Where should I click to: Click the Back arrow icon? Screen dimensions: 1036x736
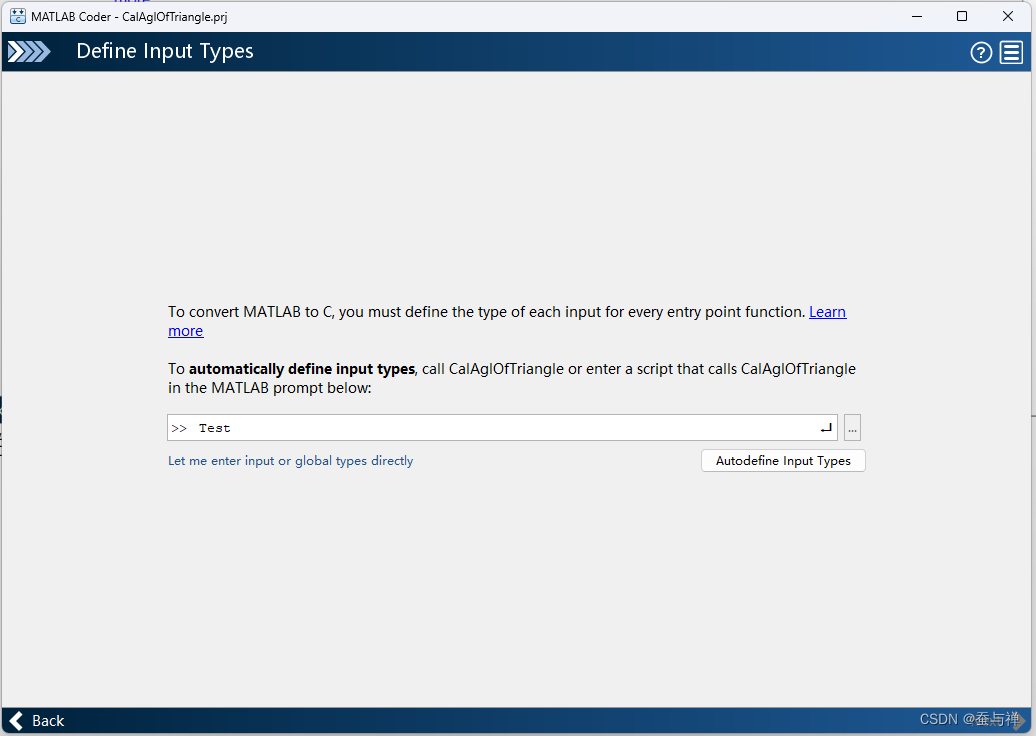point(17,720)
